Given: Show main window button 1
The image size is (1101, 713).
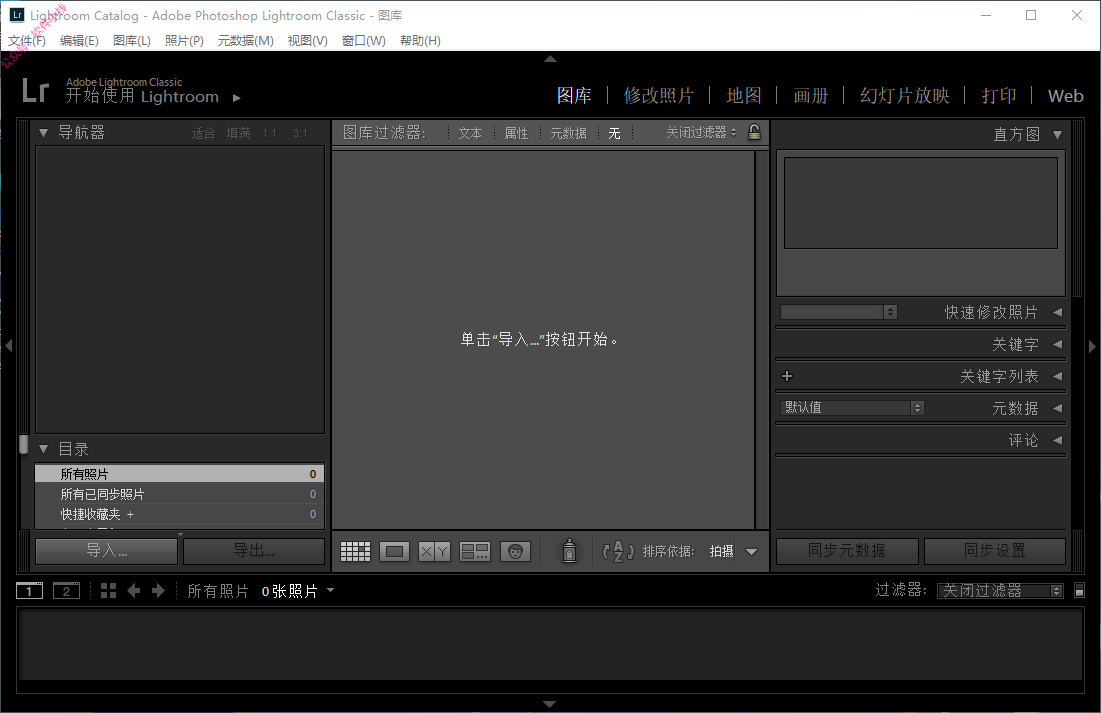Looking at the screenshot, I should [x=29, y=591].
